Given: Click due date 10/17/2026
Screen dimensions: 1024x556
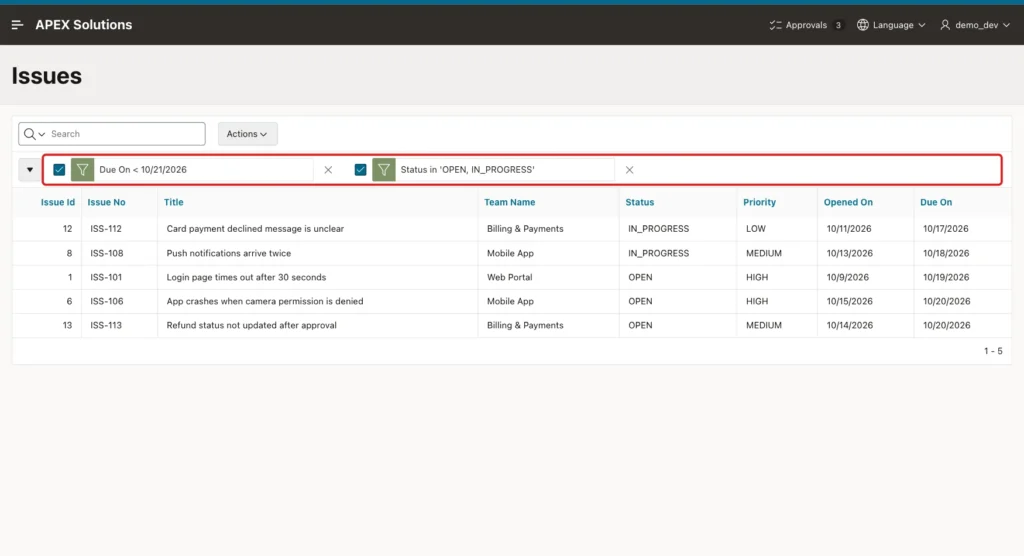Looking at the screenshot, I should [x=946, y=229].
